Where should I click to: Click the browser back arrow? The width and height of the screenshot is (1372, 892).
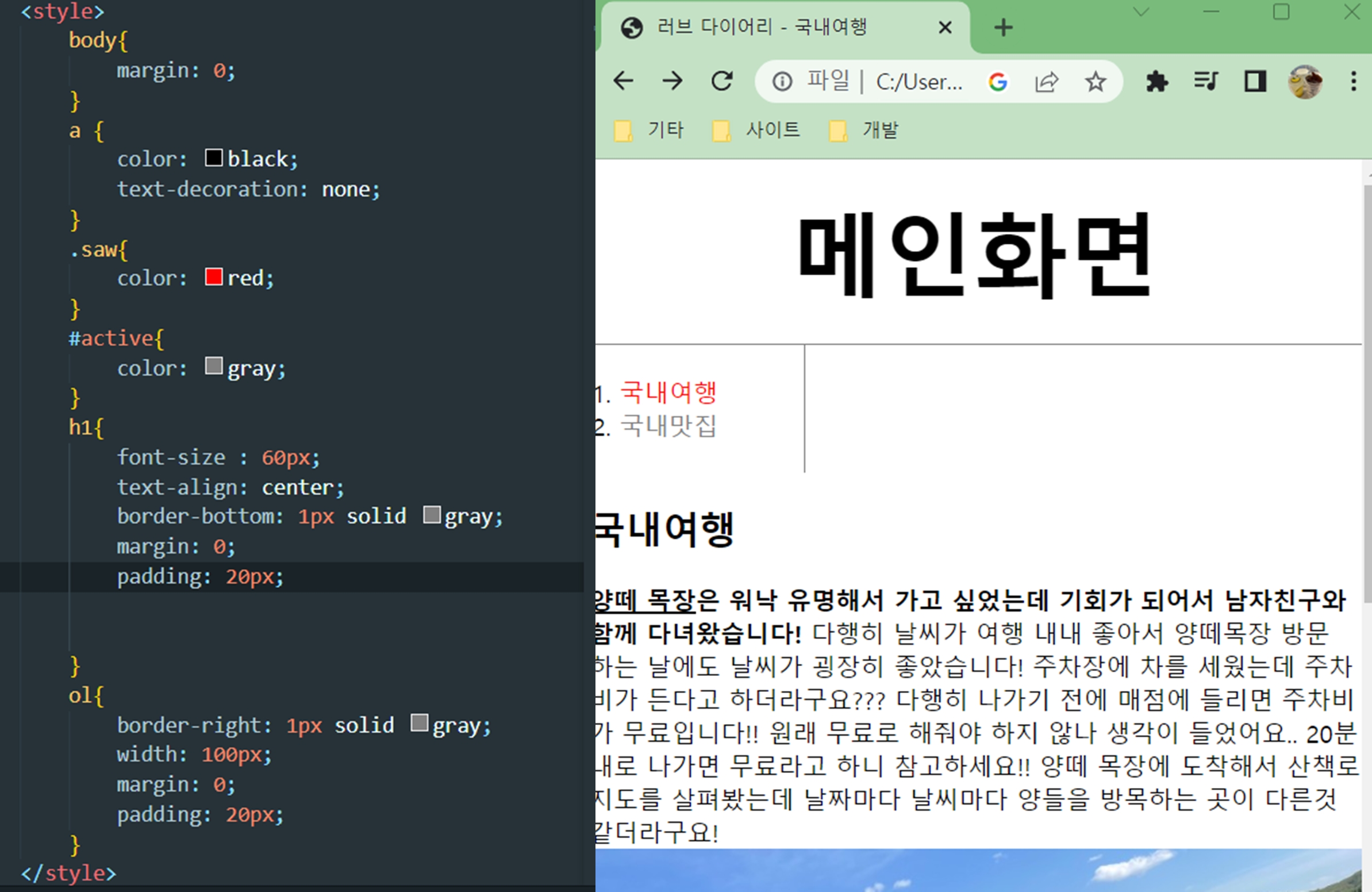coord(623,81)
